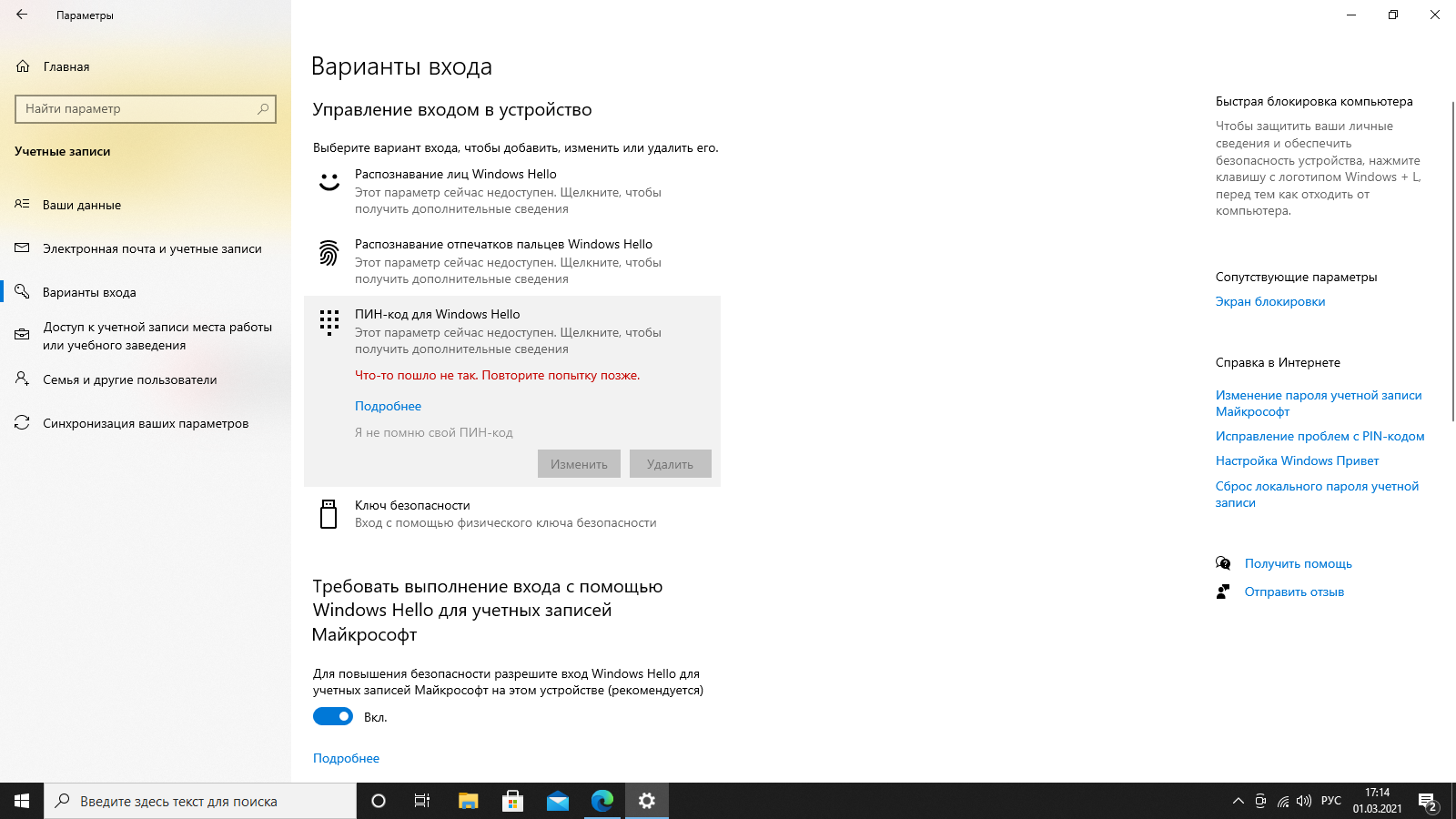
Task: Click the fingerprint recognition icon
Action: 329,252
